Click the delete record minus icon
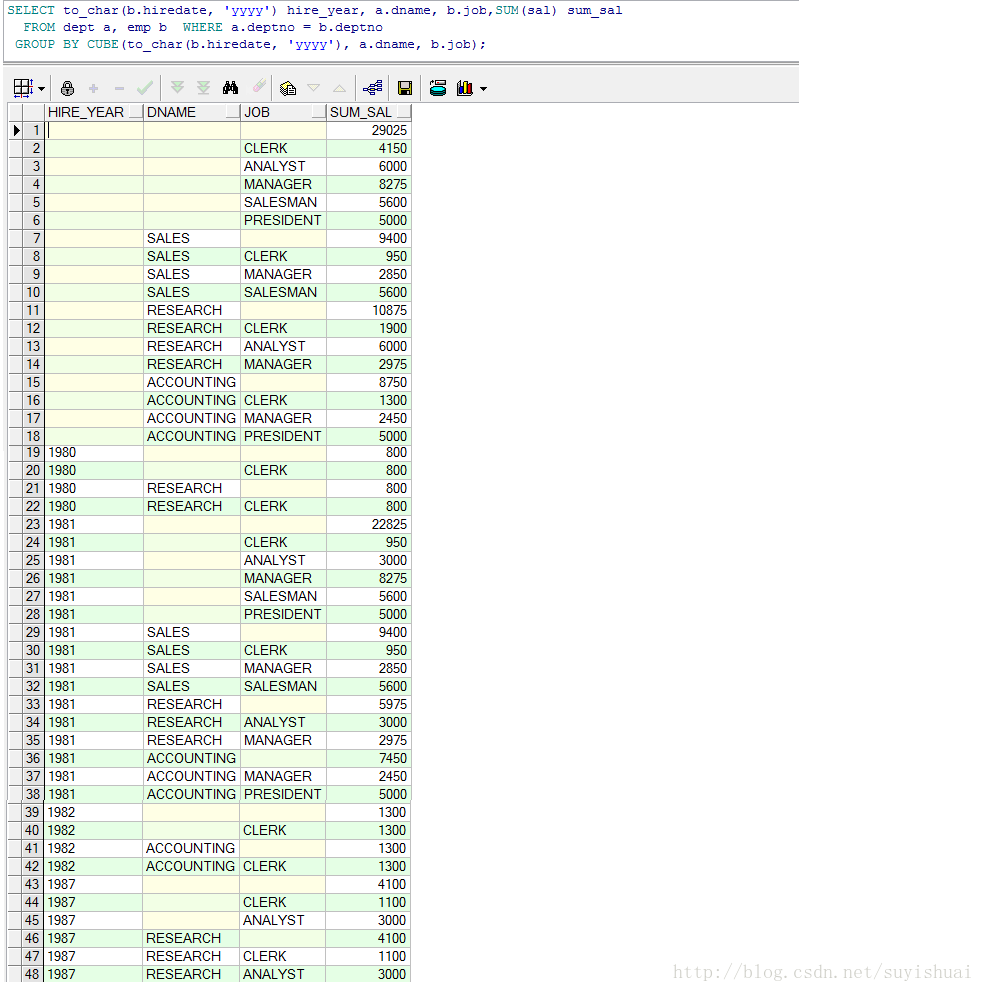Screen dimensions: 984x992 (x=120, y=89)
